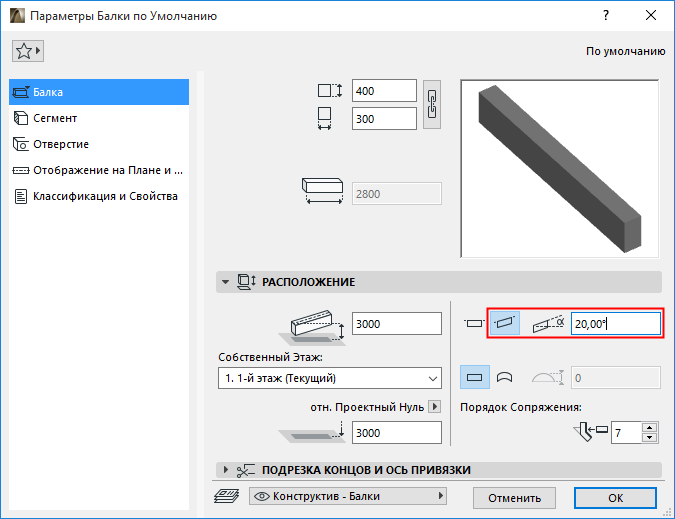This screenshot has height=519, width=675.
Task: Decrease the junction order value
Action: [649, 438]
